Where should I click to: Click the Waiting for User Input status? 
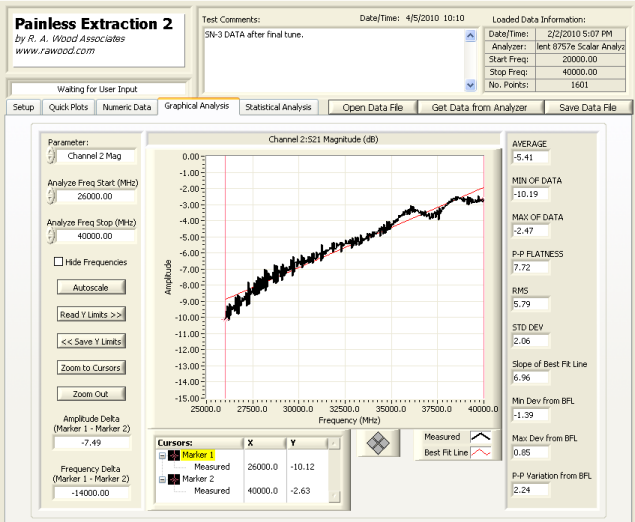tap(97, 89)
